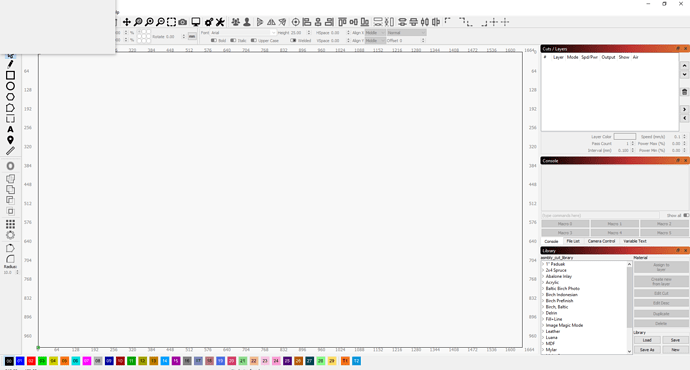Toggle the Welded text switch
The height and width of the screenshot is (370, 690).
293,40
